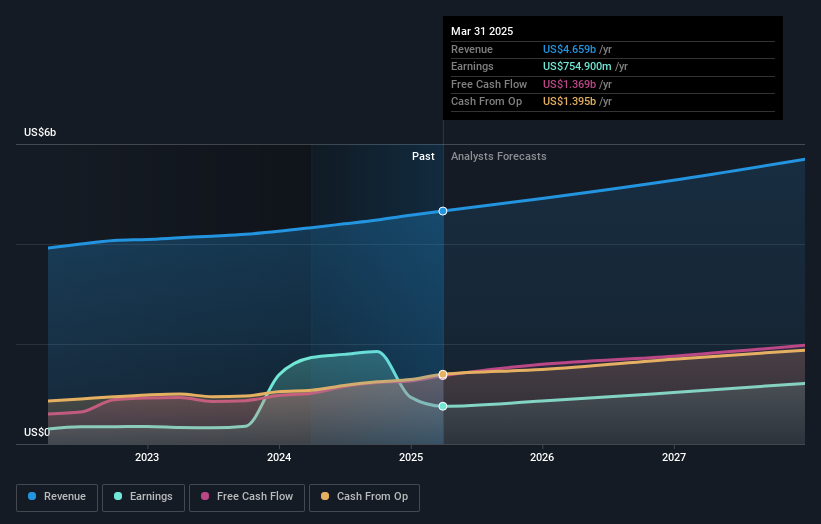Click the Mar 31 2025 tooltip date
The image size is (821, 524).
coord(482,31)
